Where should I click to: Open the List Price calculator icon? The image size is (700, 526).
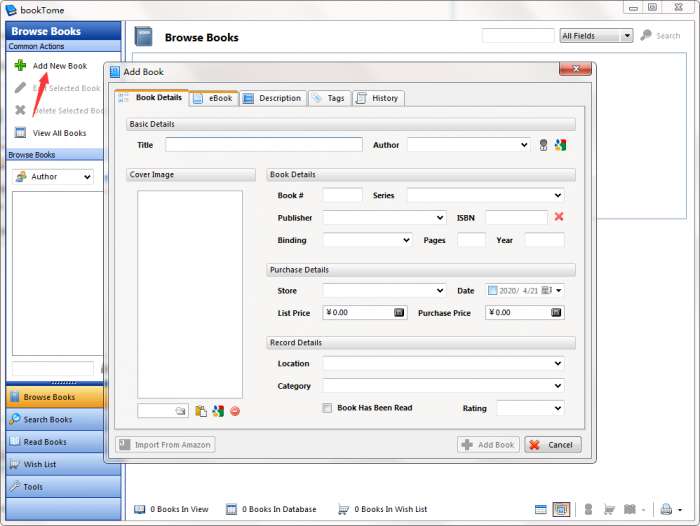click(x=399, y=312)
